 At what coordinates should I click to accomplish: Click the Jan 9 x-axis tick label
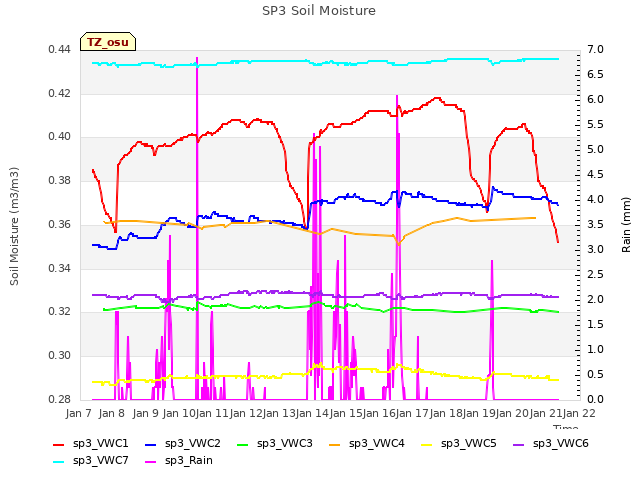(x=146, y=413)
